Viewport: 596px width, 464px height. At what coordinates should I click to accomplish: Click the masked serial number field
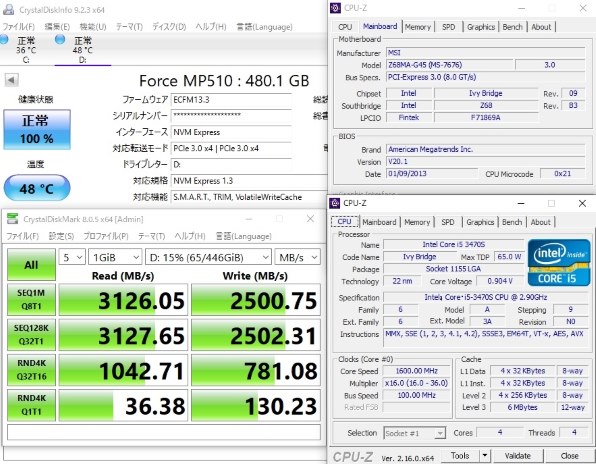tap(231, 116)
